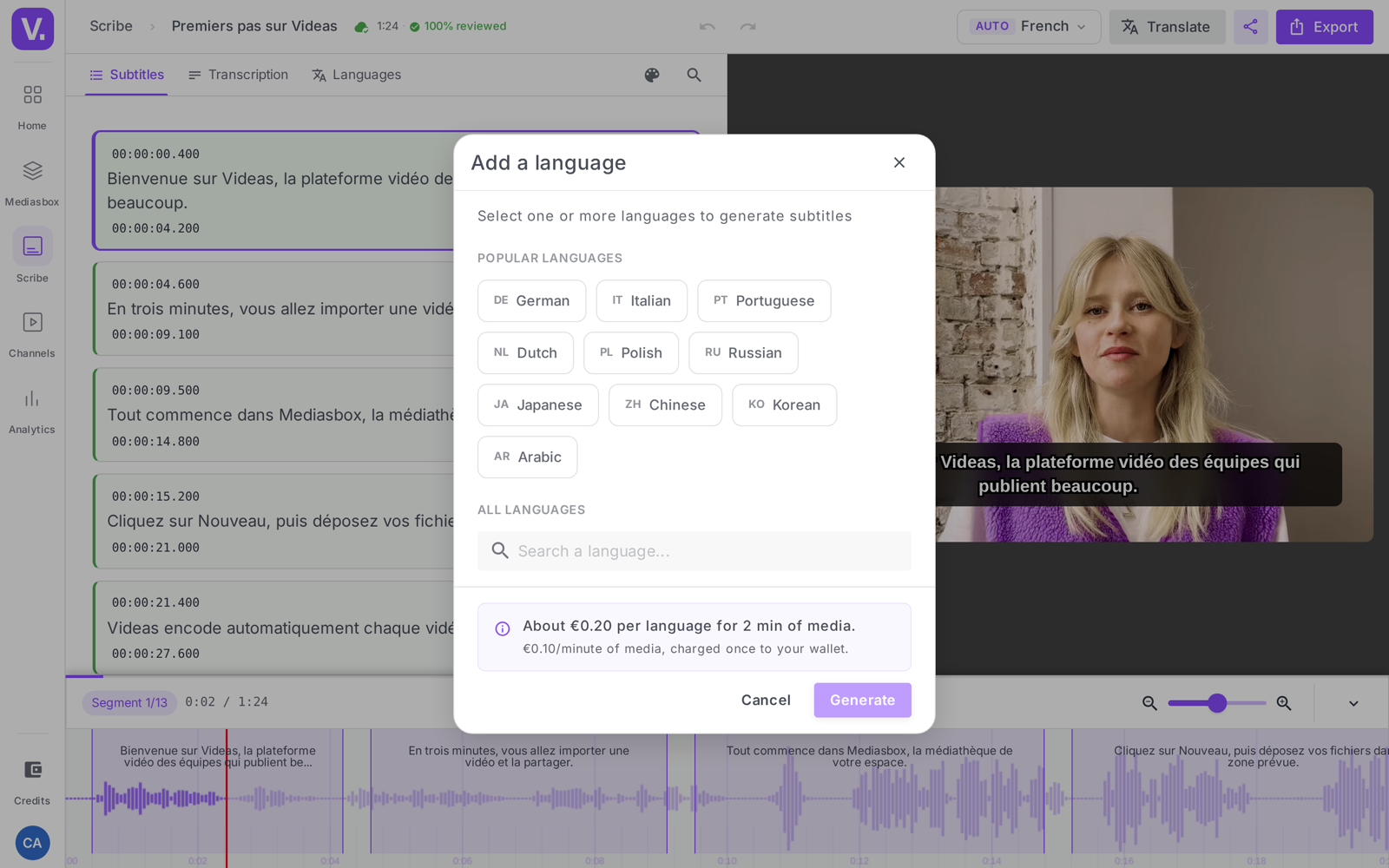Select Polish language chip

click(631, 353)
